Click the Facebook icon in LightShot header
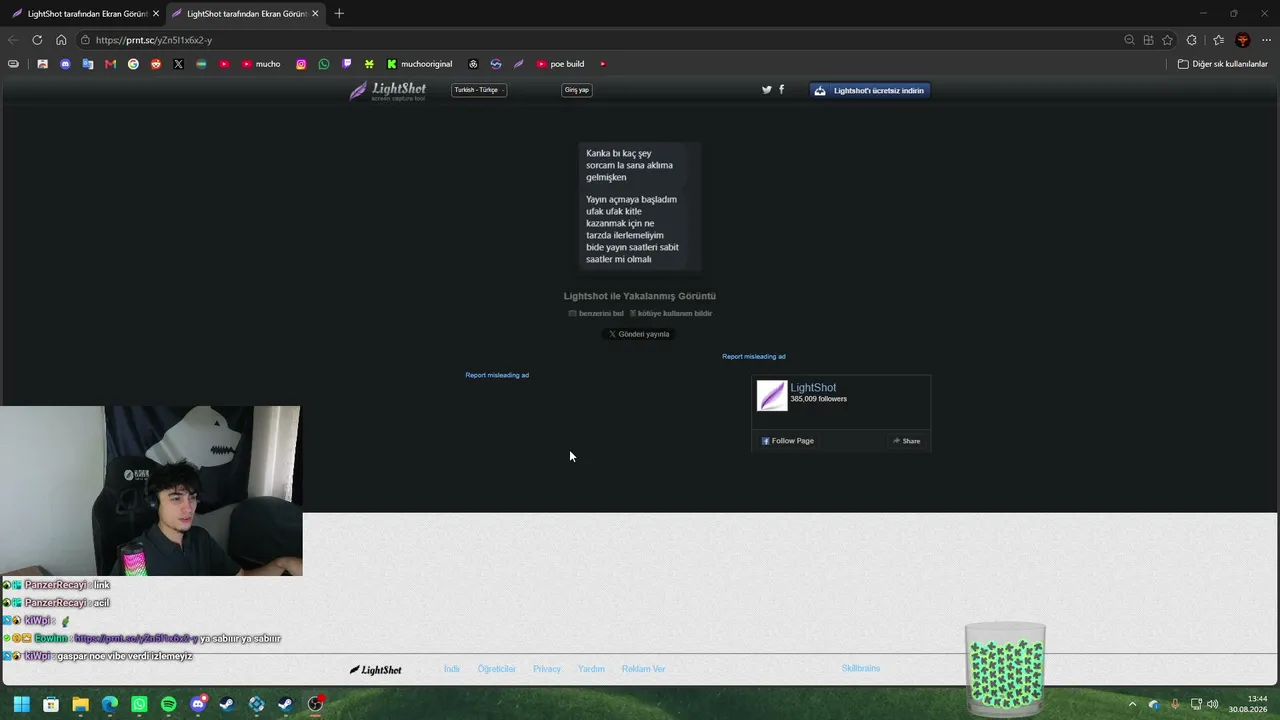The image size is (1280, 720). (x=781, y=90)
